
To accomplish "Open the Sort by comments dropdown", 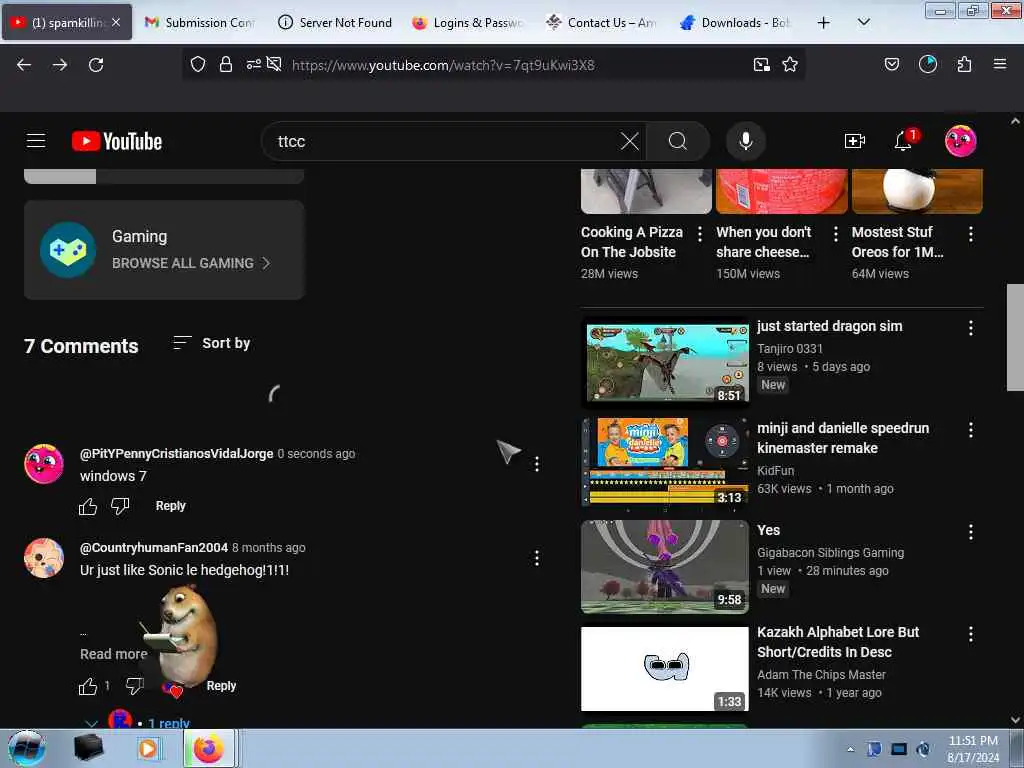I will (212, 343).
